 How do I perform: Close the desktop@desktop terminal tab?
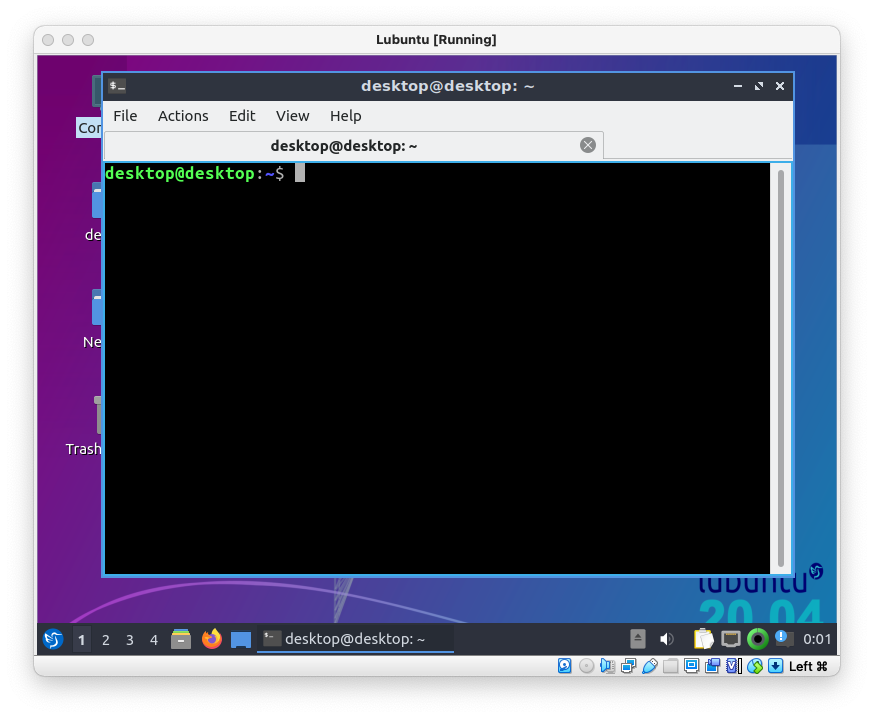coord(587,145)
